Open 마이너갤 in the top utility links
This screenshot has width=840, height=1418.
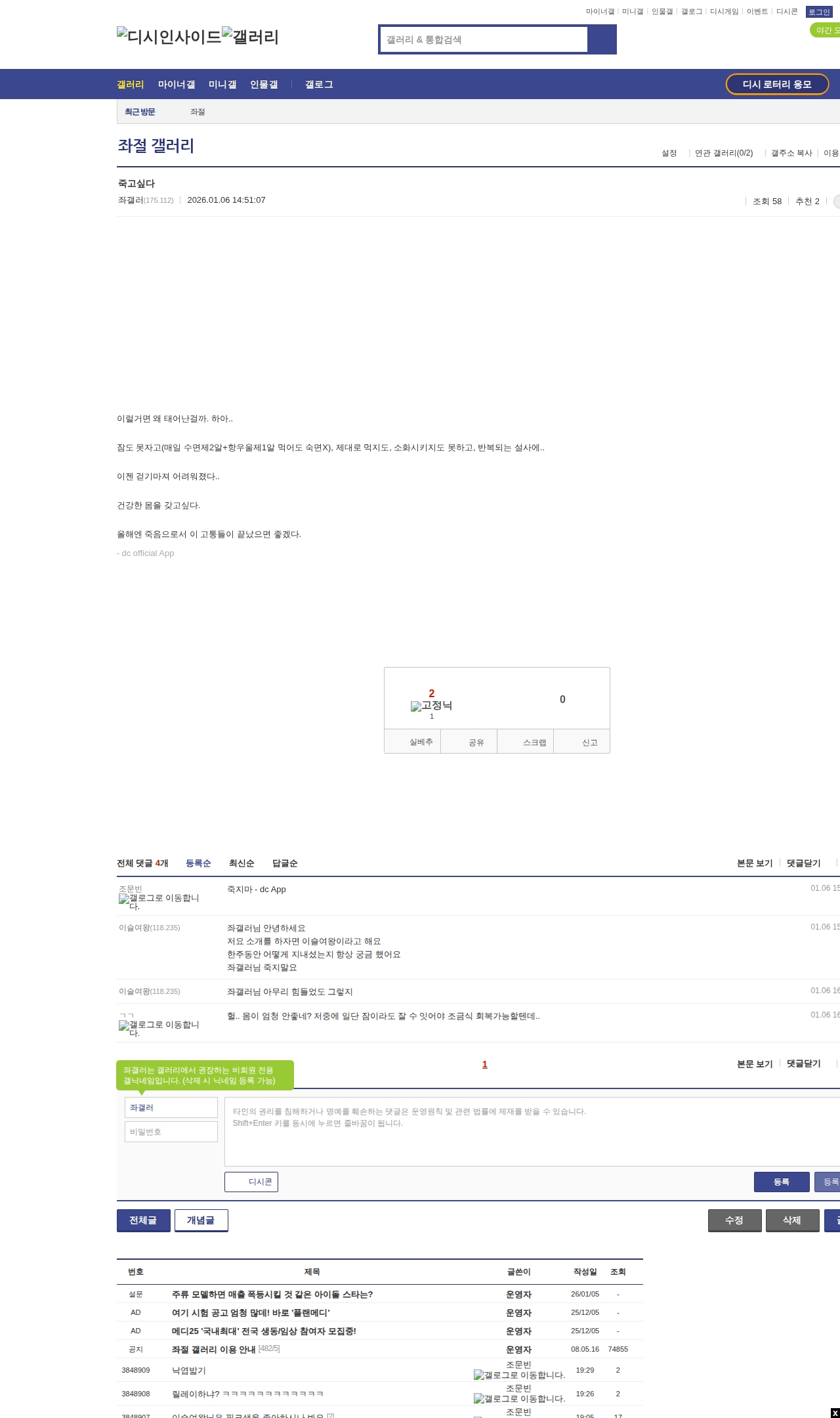point(600,12)
